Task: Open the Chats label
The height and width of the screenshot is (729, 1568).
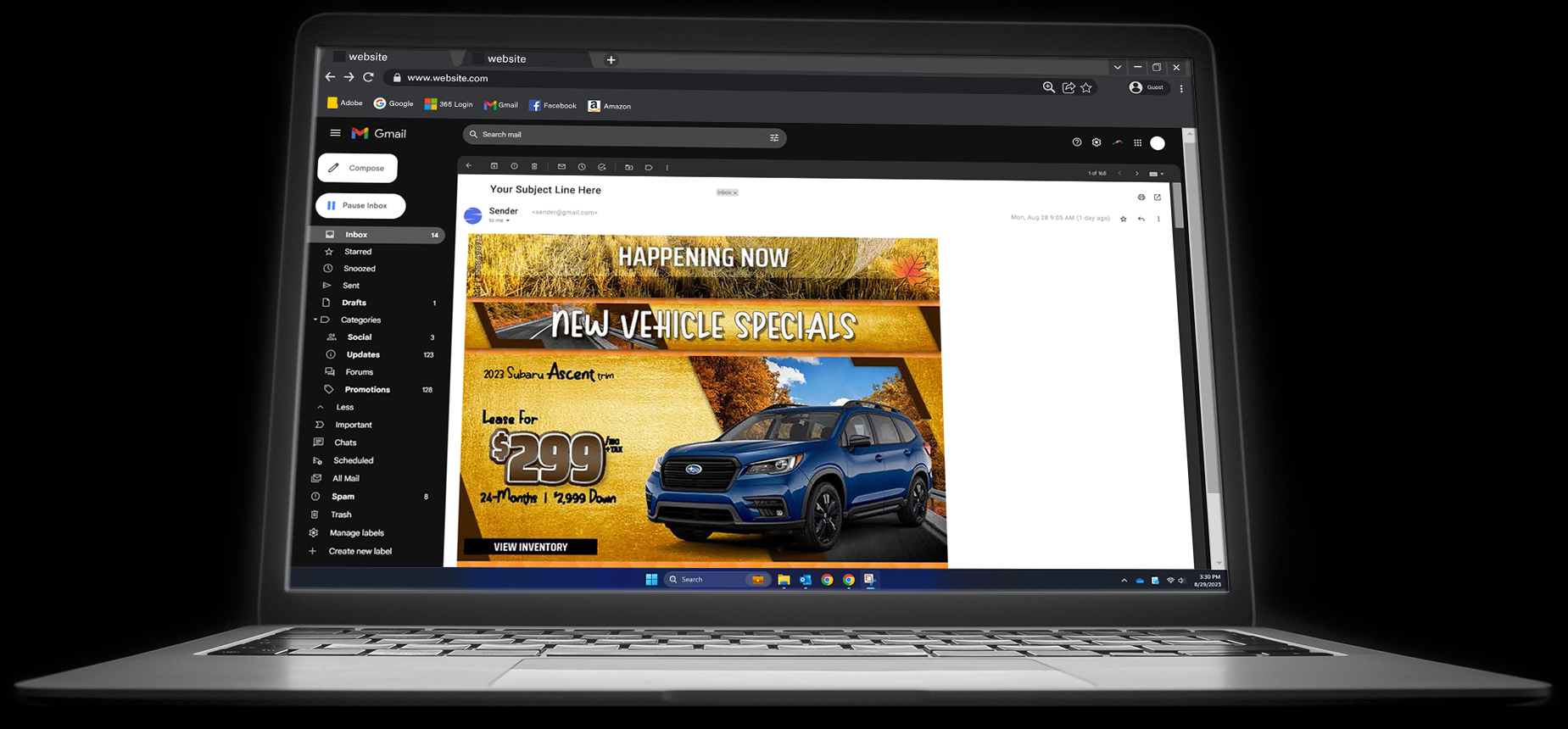Action: point(344,442)
